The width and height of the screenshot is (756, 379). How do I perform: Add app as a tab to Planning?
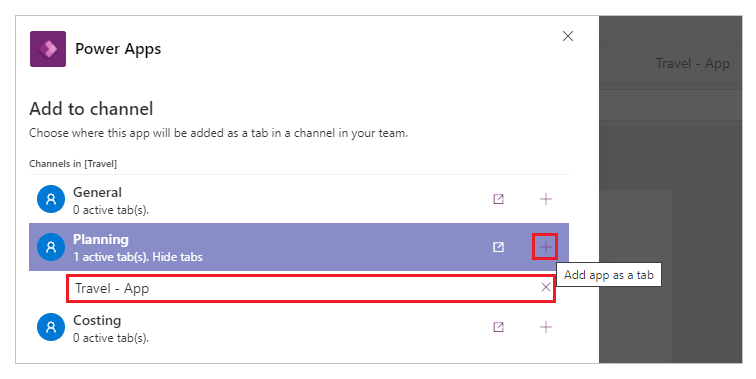[545, 247]
